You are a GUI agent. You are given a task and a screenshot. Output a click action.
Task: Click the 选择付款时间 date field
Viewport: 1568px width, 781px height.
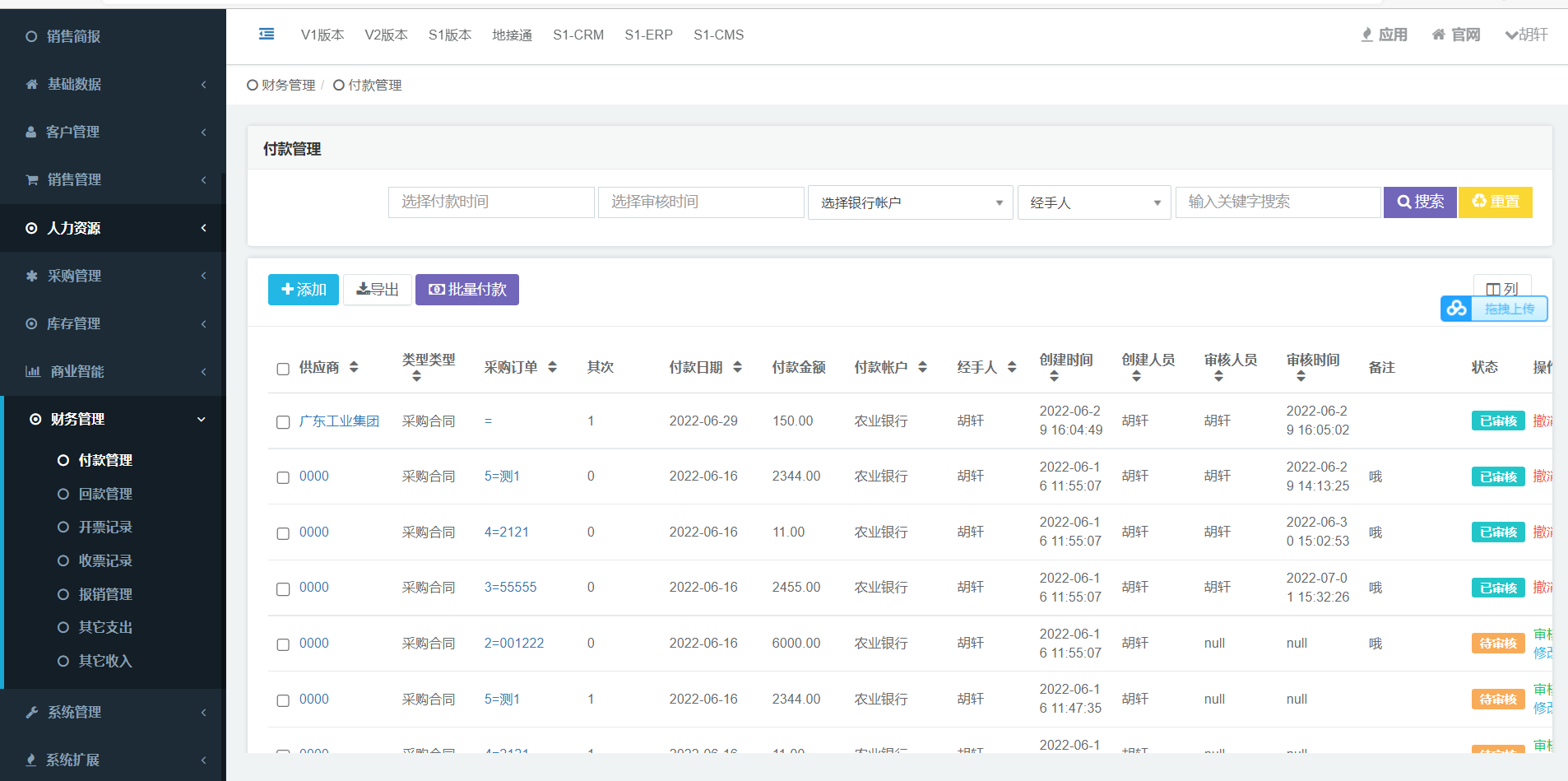(491, 202)
